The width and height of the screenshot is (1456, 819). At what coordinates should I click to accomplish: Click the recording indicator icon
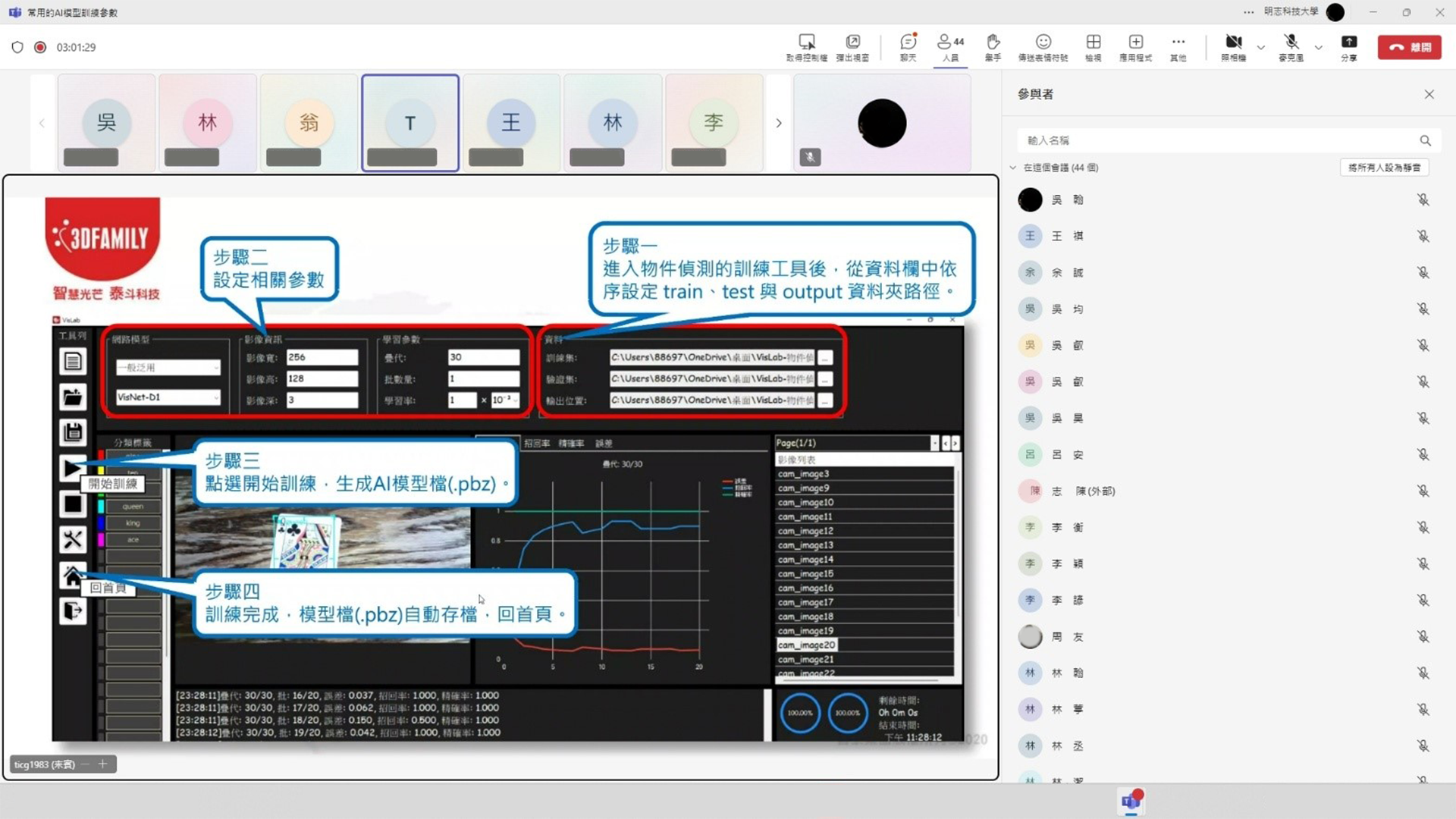coord(40,47)
